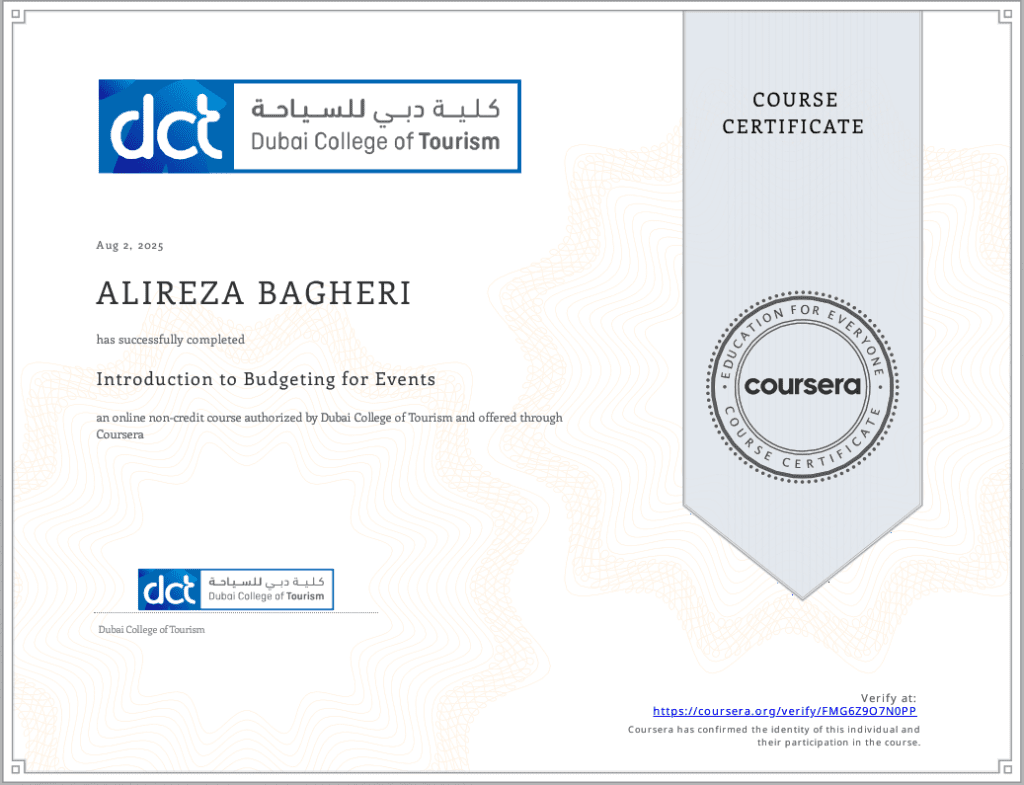
Task: Select the name ALIREZA BAGHERI
Action: [254, 293]
